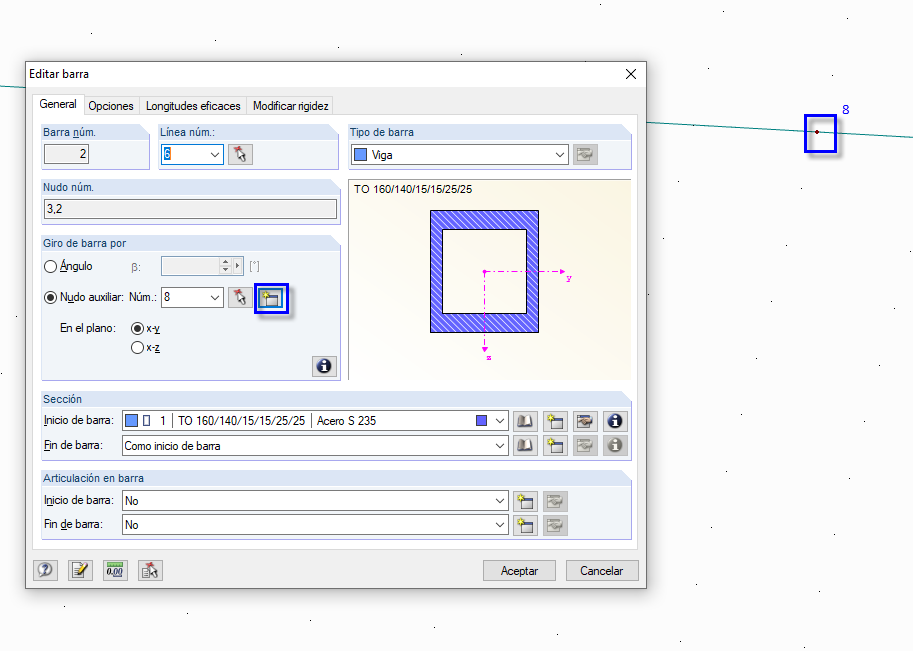Open the Tipo de barra Viga dropdown

pos(560,155)
